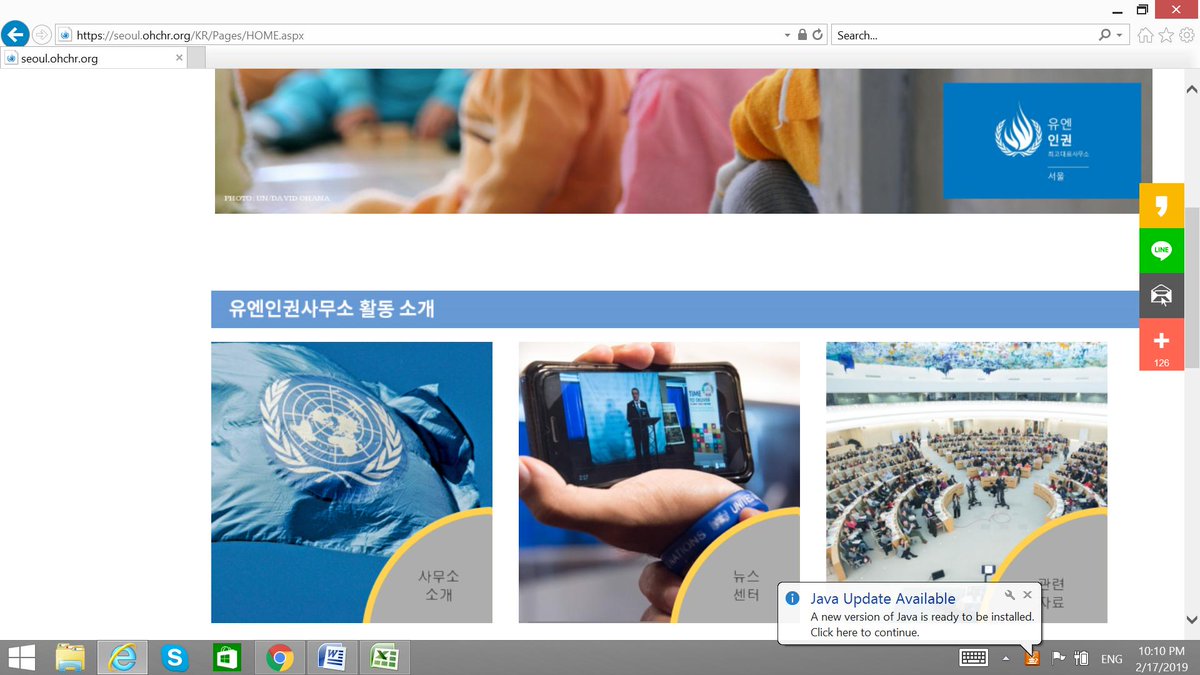Select the seoul.ohchr.org tab

tap(95, 59)
